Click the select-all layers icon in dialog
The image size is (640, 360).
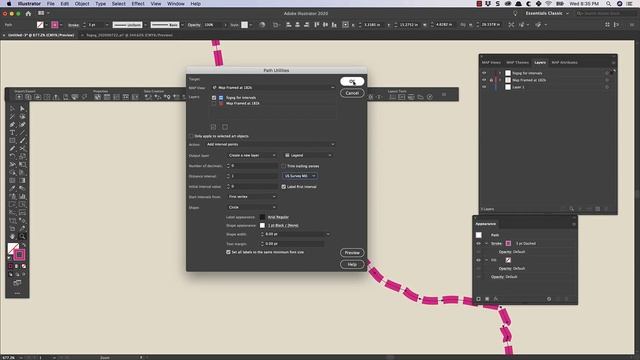click(213, 127)
